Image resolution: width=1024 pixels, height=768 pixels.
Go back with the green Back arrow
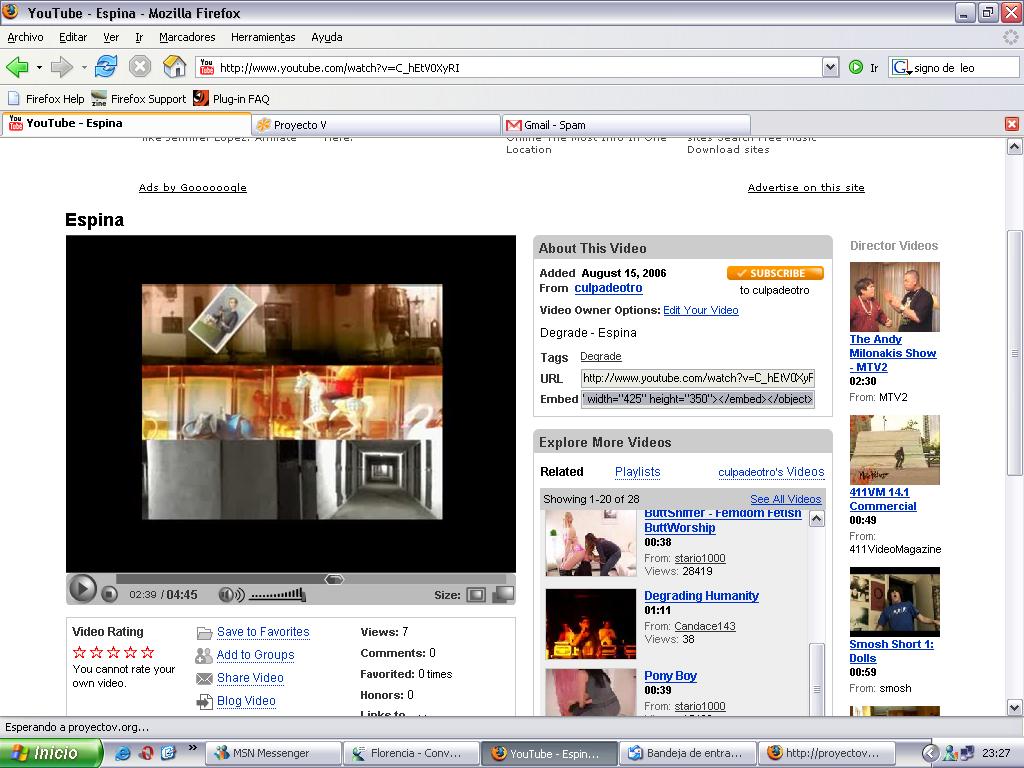17,67
